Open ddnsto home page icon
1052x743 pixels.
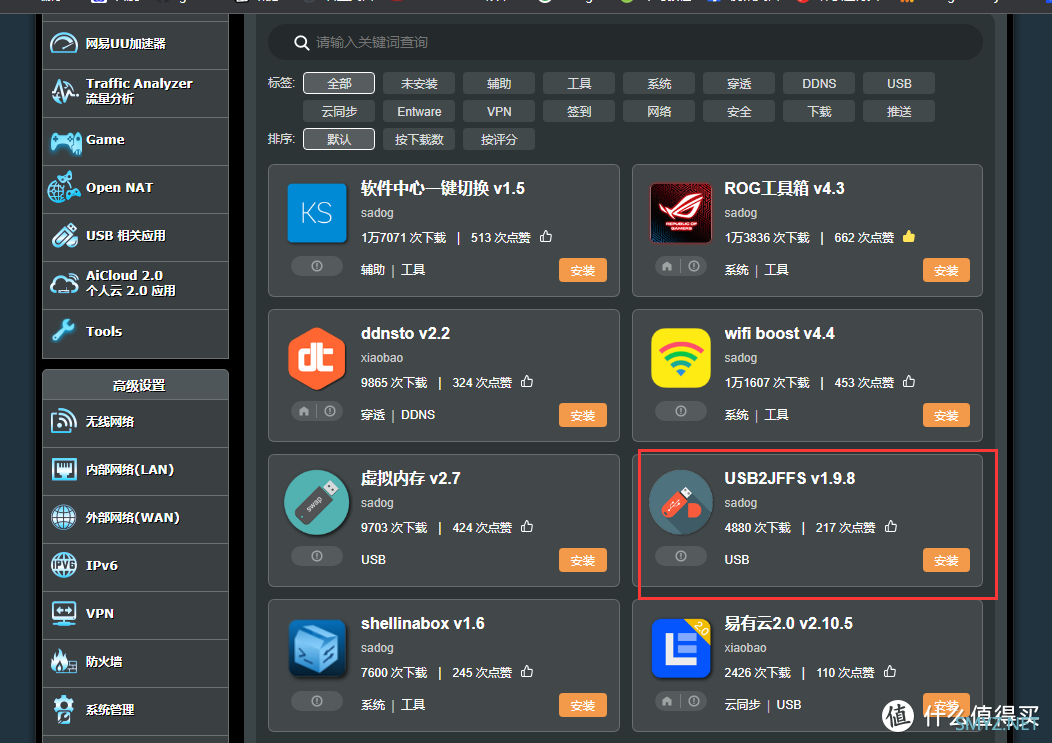click(304, 411)
